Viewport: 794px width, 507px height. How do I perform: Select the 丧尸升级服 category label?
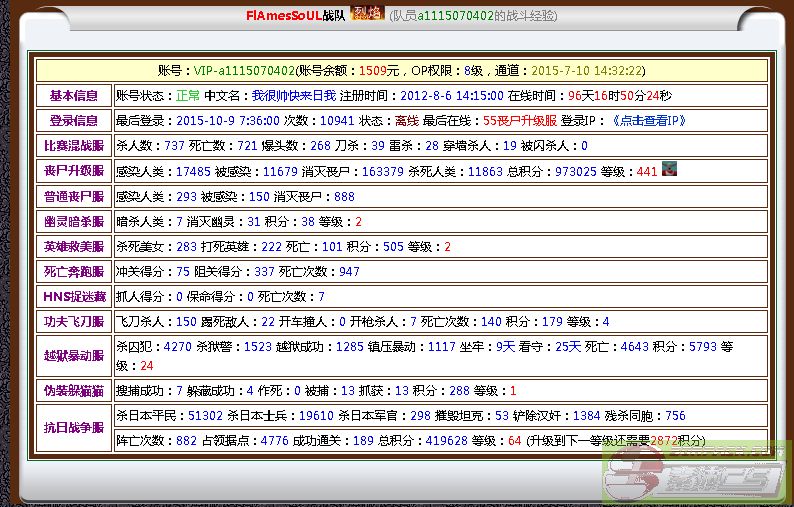pos(74,171)
